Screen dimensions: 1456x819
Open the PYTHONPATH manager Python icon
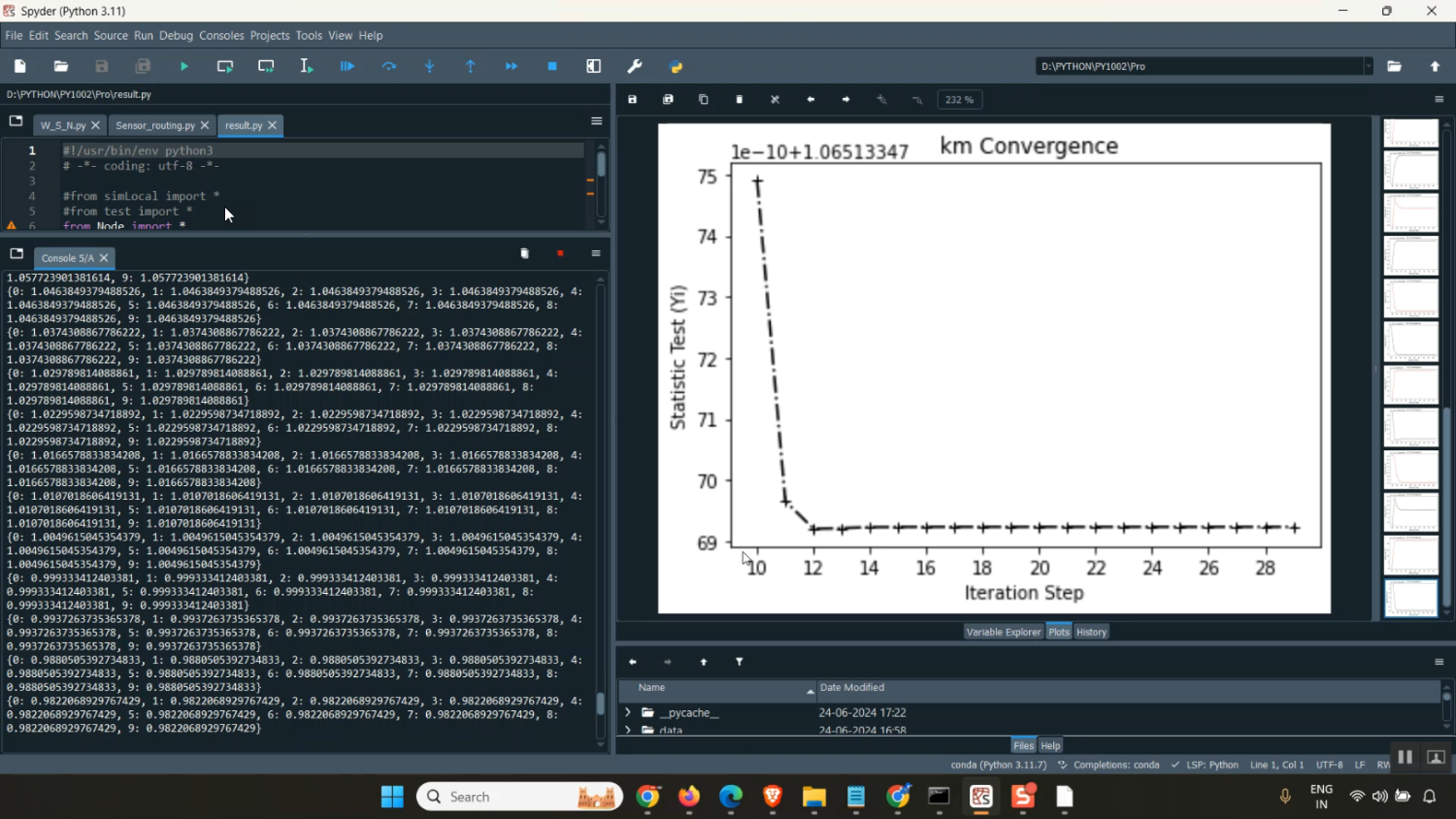click(677, 67)
